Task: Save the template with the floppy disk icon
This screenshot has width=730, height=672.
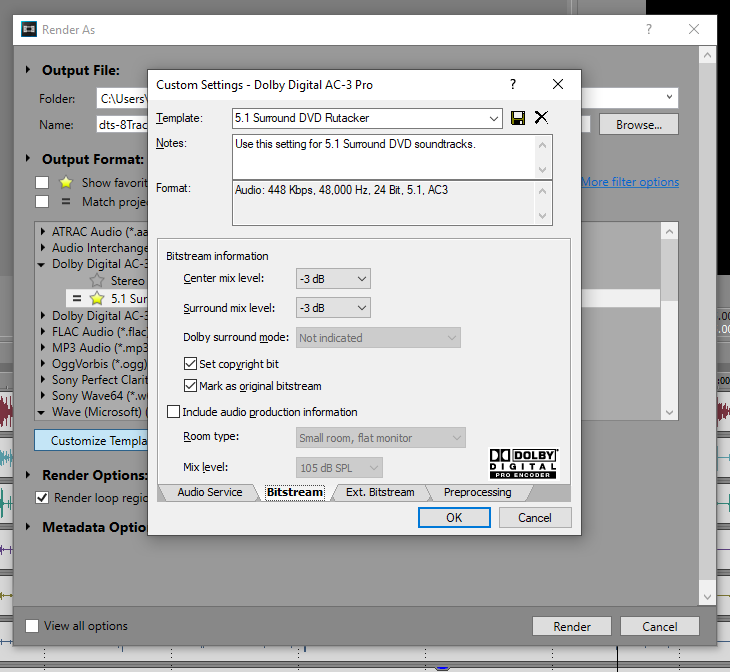Action: click(x=518, y=118)
